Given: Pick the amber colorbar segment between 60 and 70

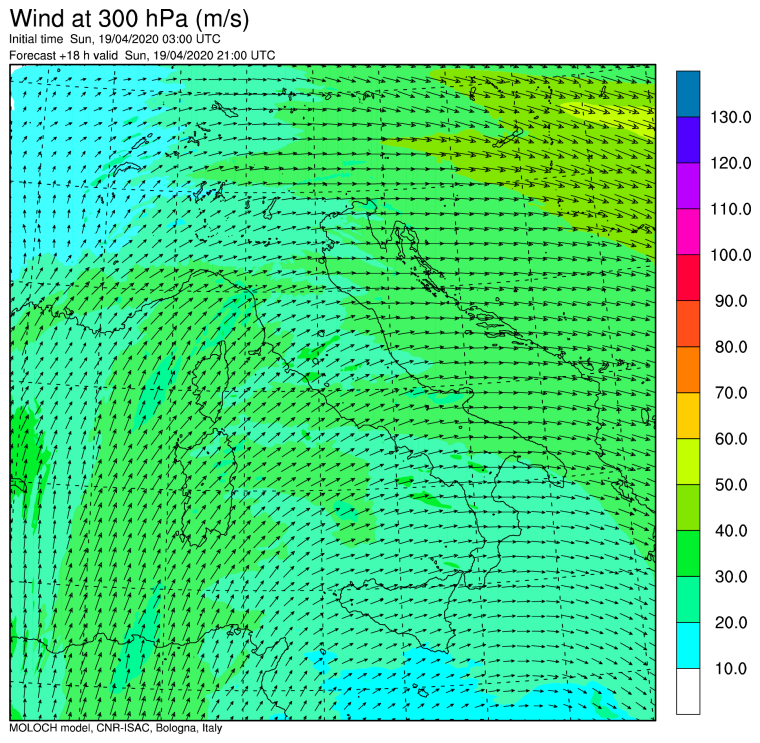Looking at the screenshot, I should tap(688, 415).
